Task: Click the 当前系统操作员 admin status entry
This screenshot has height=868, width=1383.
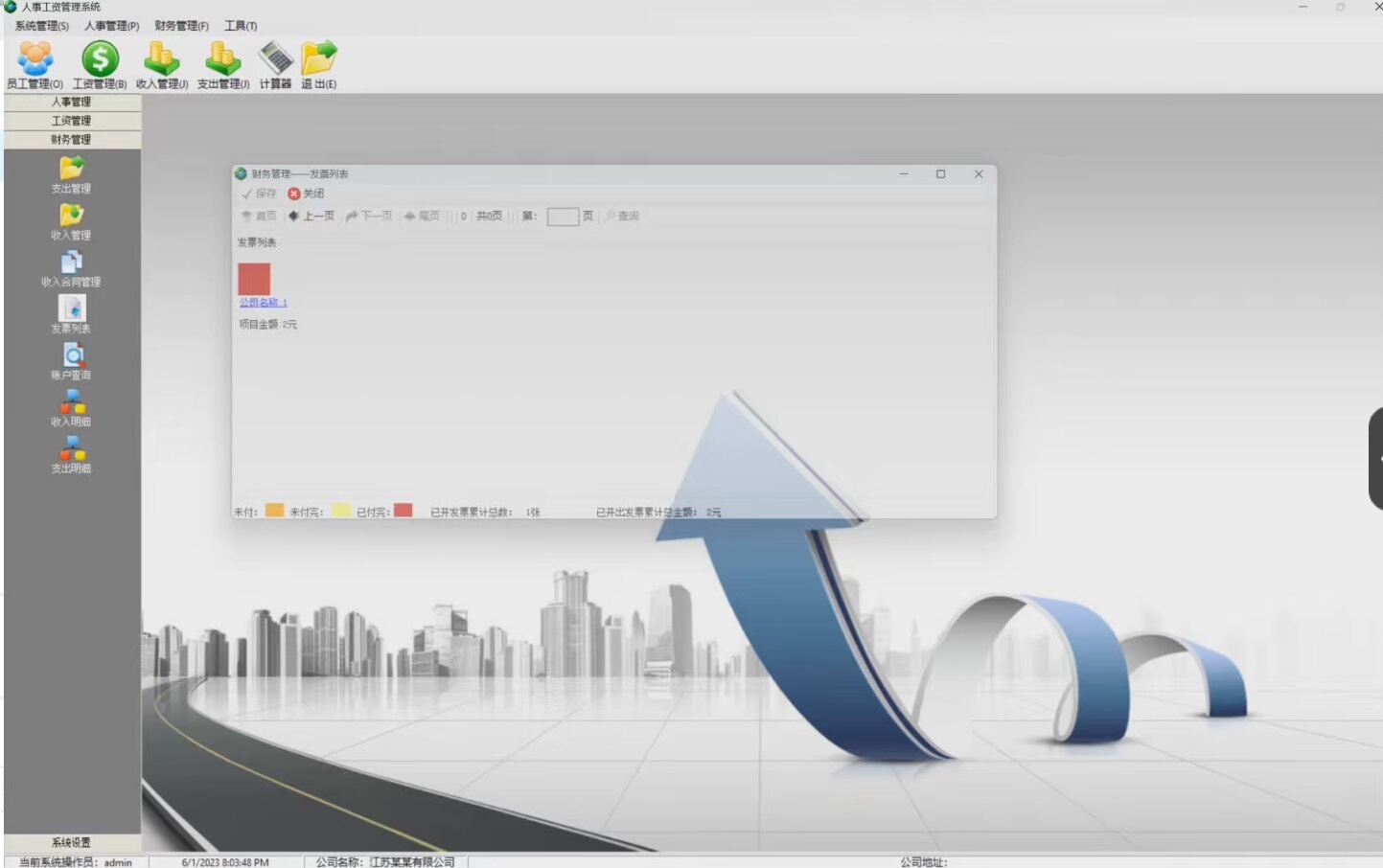Action: pos(76,862)
